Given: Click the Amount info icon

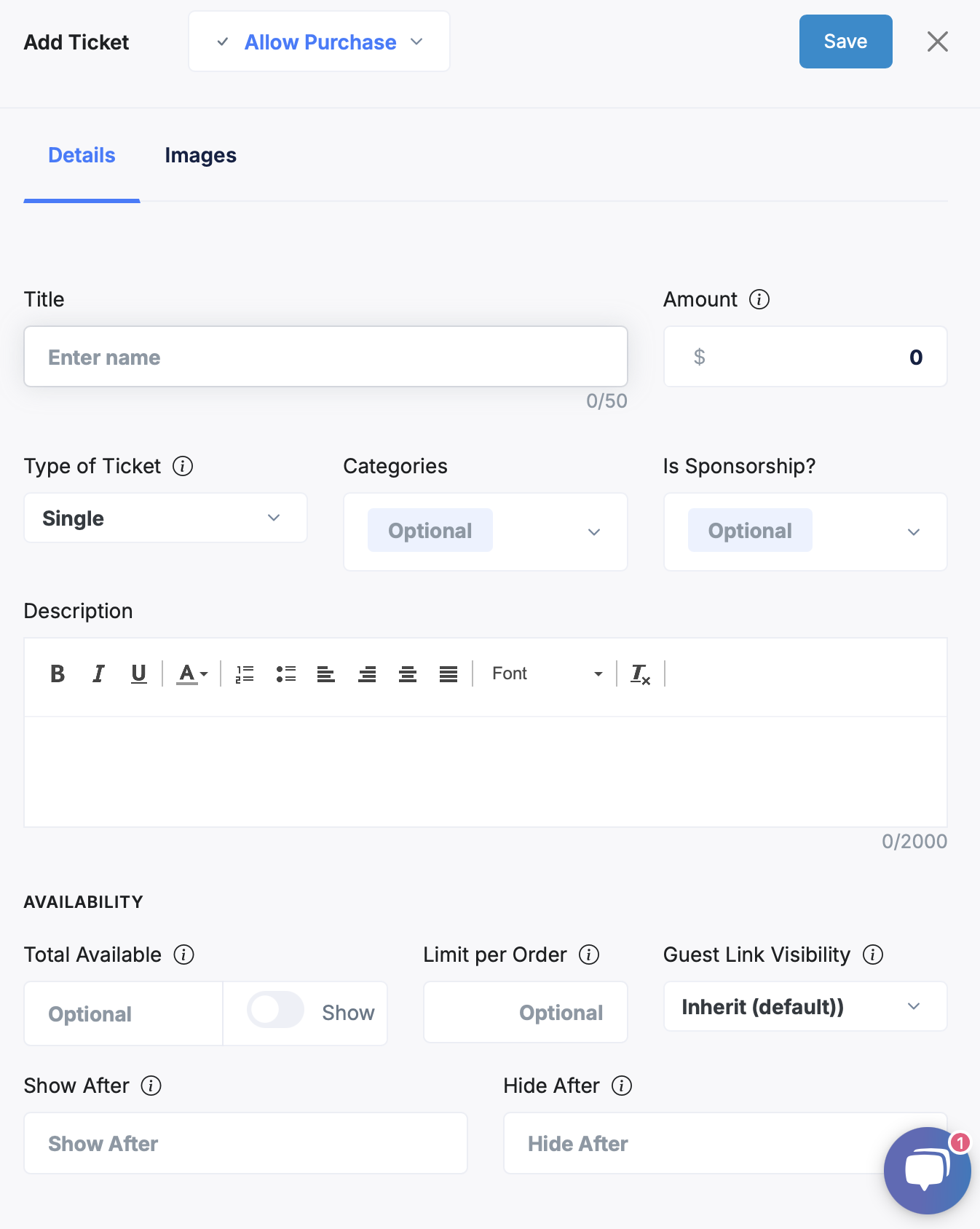Looking at the screenshot, I should [759, 299].
